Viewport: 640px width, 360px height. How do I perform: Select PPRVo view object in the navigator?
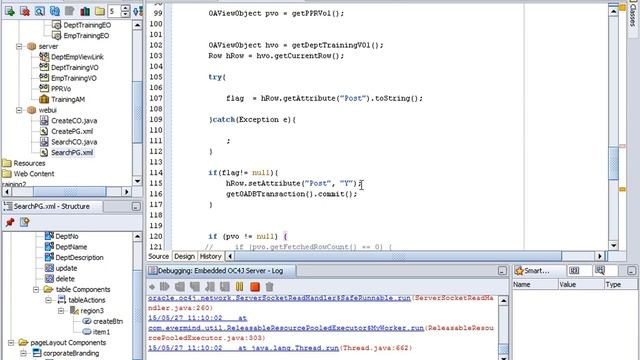pyautogui.click(x=61, y=89)
